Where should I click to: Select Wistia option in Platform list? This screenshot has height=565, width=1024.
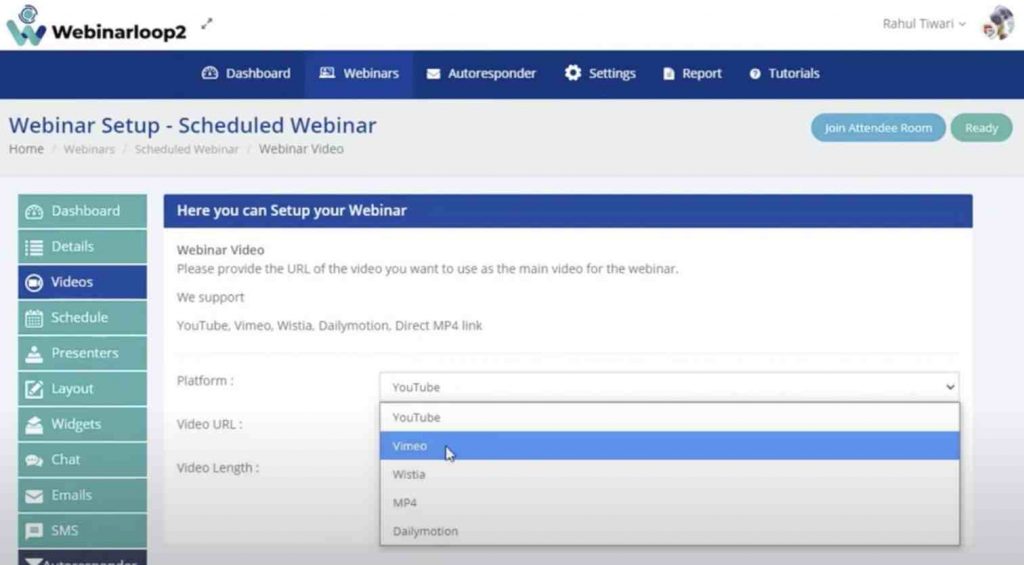click(x=669, y=474)
